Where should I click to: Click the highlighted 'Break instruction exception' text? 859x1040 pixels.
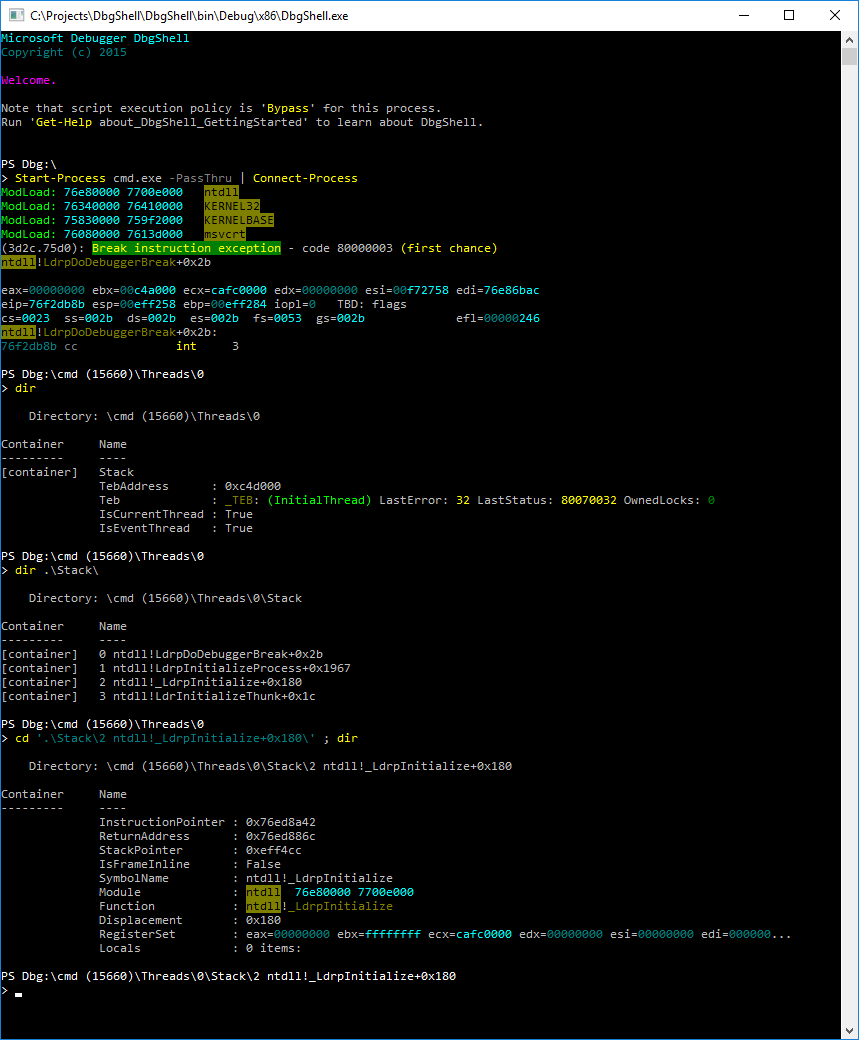(x=186, y=248)
